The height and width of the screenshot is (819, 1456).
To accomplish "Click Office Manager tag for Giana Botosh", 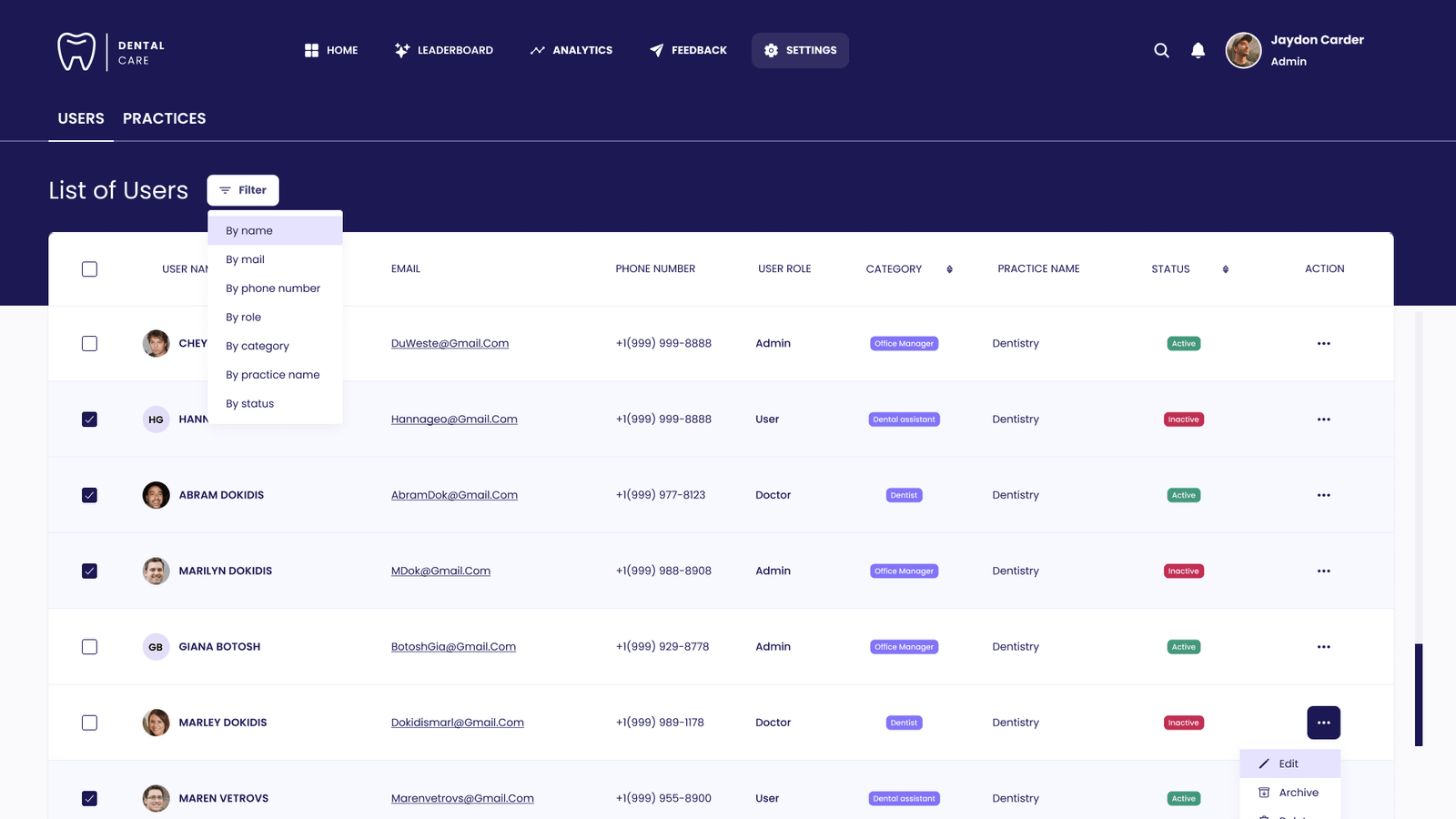I will pyautogui.click(x=904, y=647).
